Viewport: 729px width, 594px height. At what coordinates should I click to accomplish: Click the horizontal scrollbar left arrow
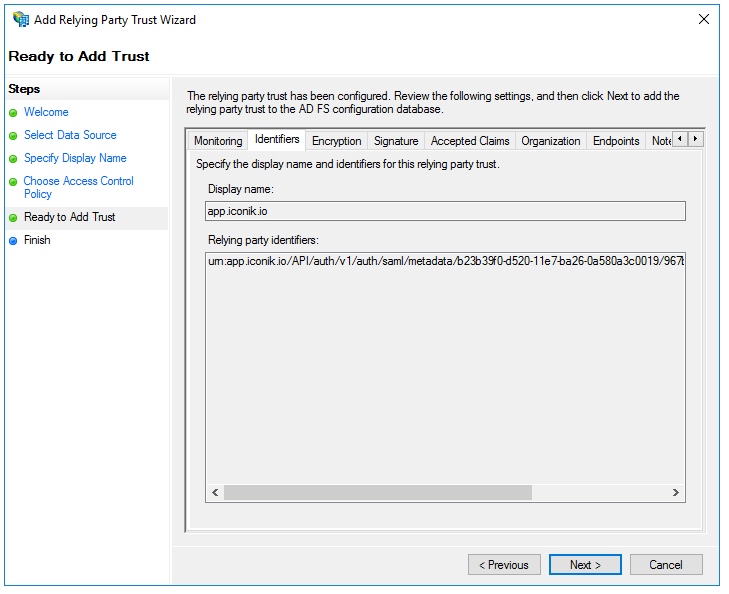(x=214, y=492)
